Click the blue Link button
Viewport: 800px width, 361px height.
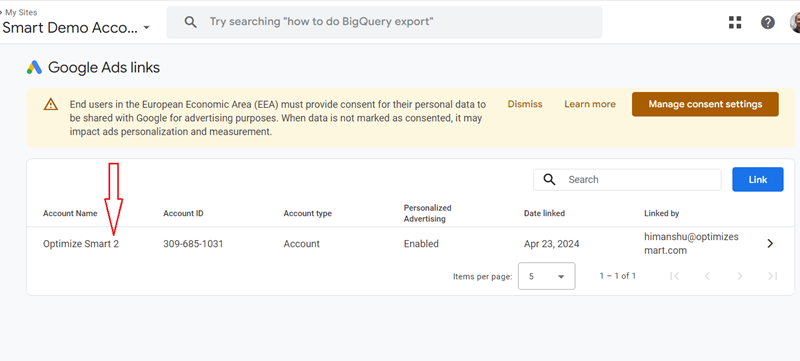[x=758, y=179]
